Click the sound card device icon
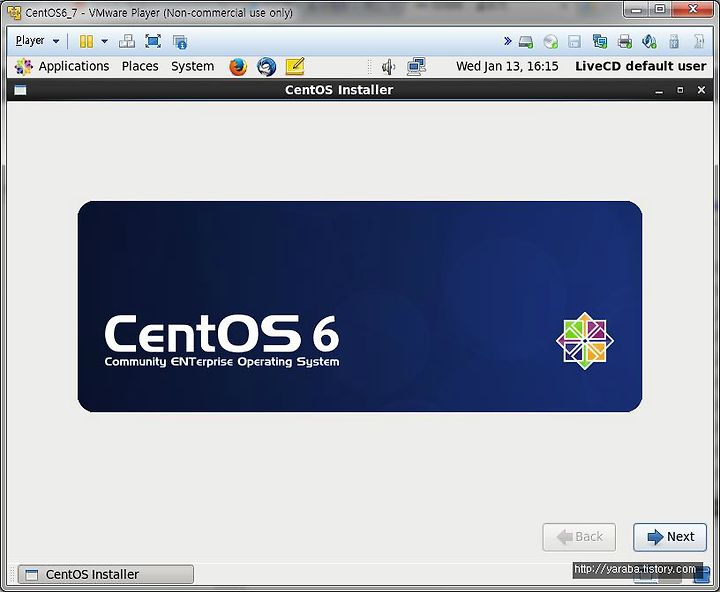Screen dimensions: 720x592 coord(649,42)
